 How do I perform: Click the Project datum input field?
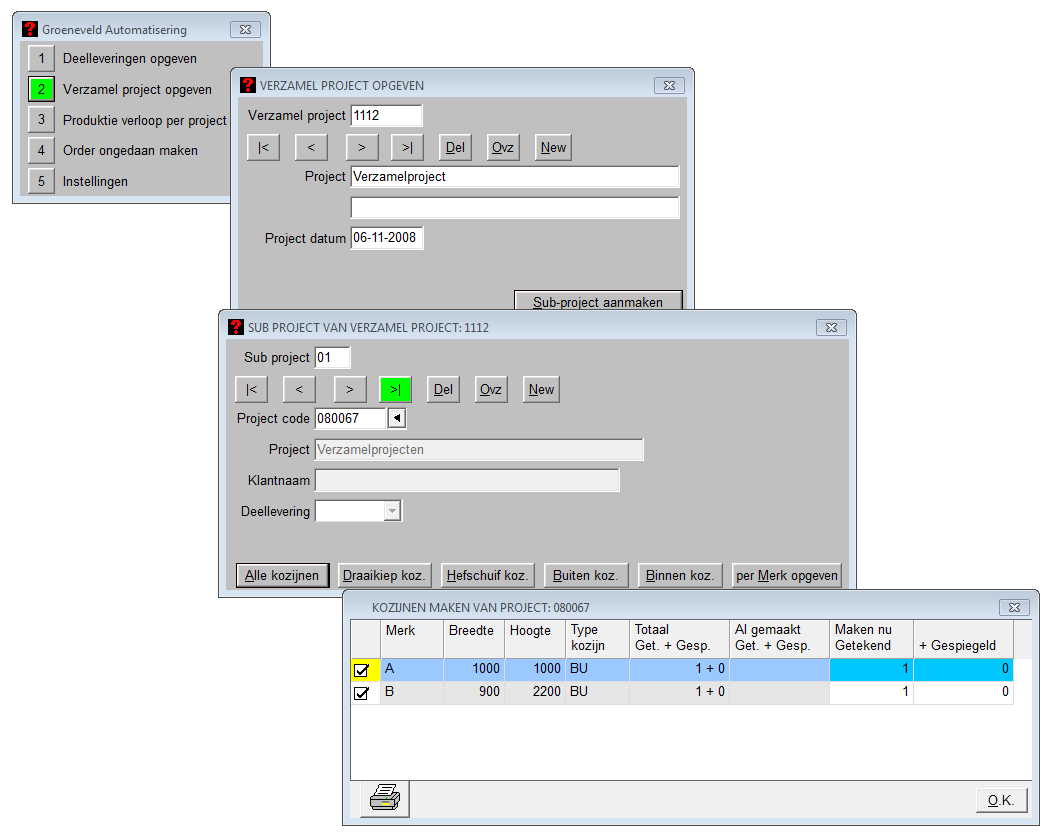pos(387,239)
